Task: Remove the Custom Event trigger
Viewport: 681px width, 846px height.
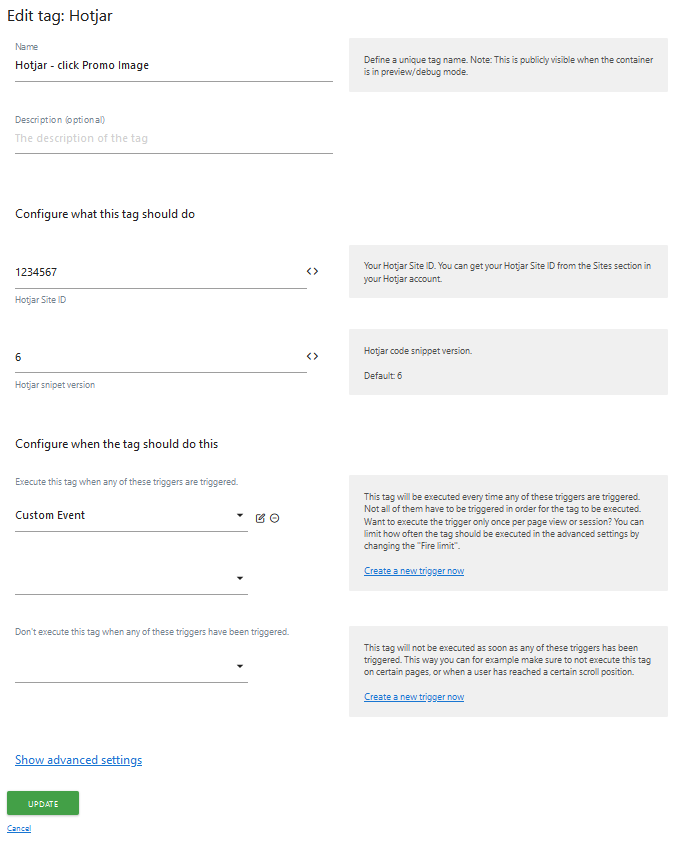Action: pos(272,518)
